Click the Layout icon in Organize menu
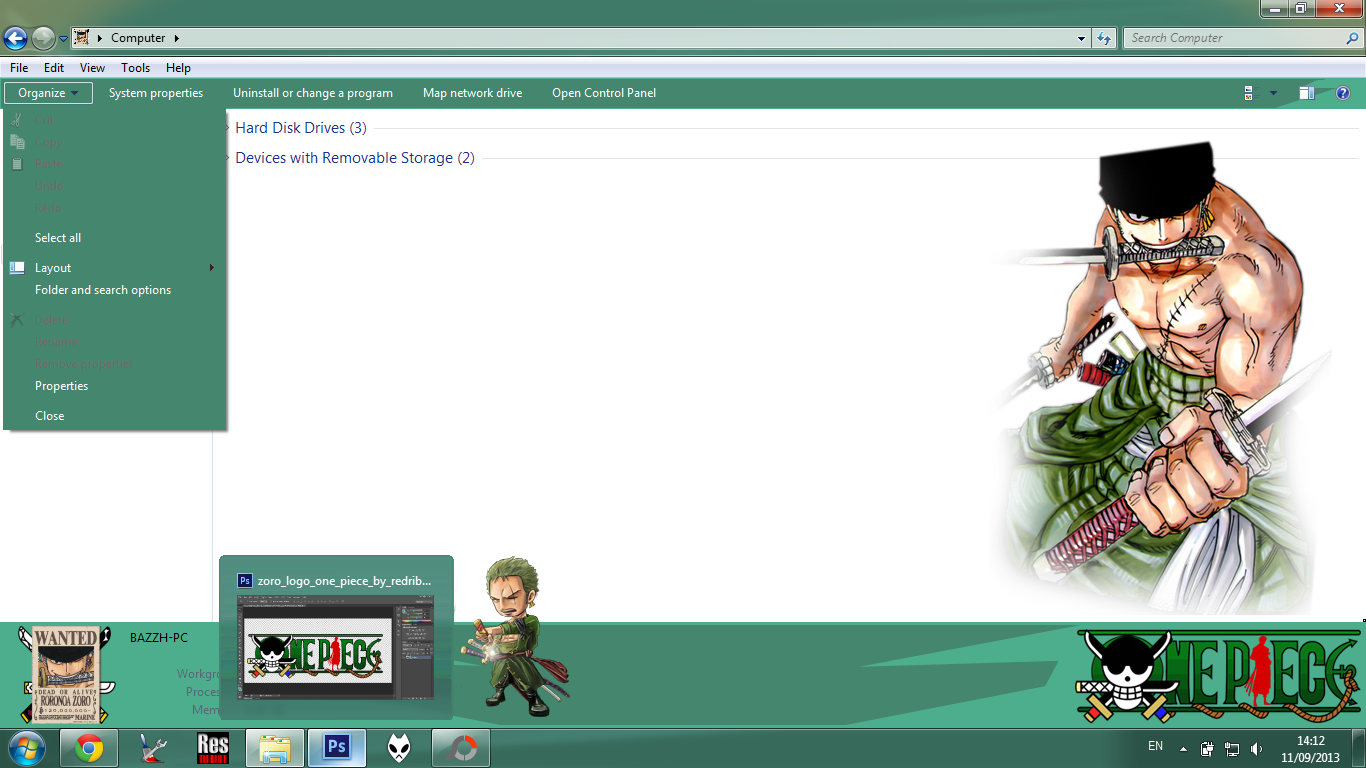Image resolution: width=1366 pixels, height=768 pixels. click(17, 268)
